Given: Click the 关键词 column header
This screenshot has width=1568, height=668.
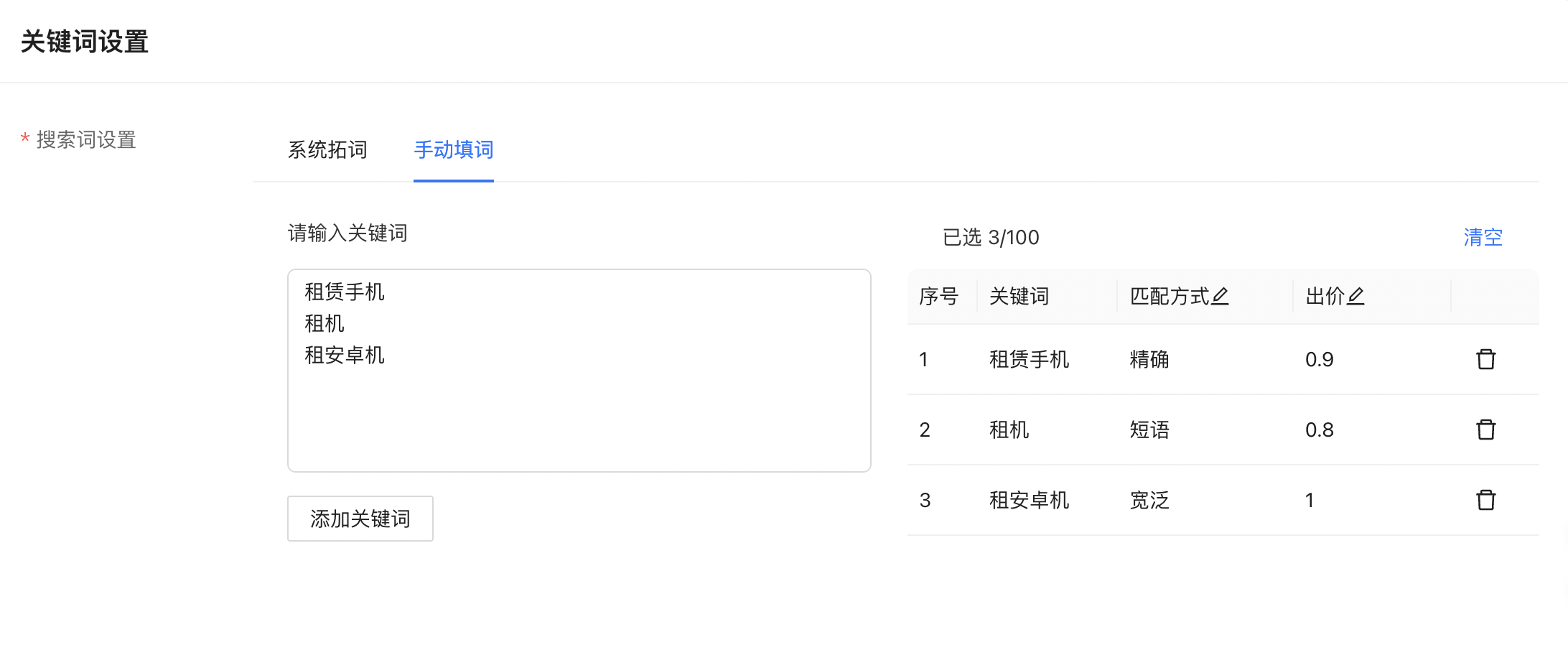Looking at the screenshot, I should [1019, 296].
